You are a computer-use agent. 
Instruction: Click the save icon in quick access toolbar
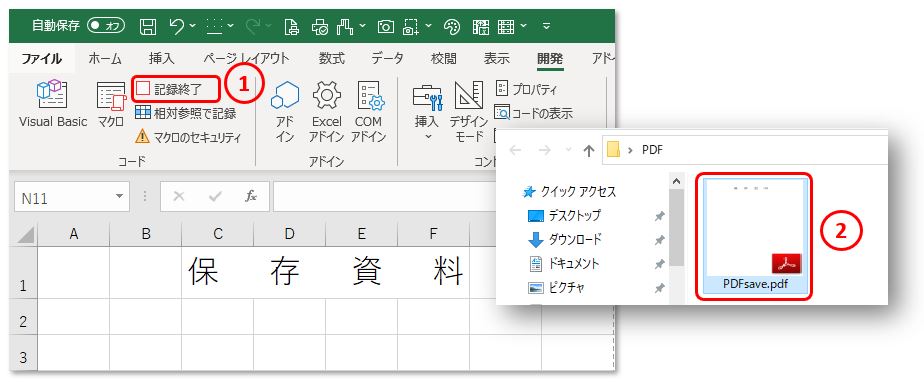click(x=148, y=26)
